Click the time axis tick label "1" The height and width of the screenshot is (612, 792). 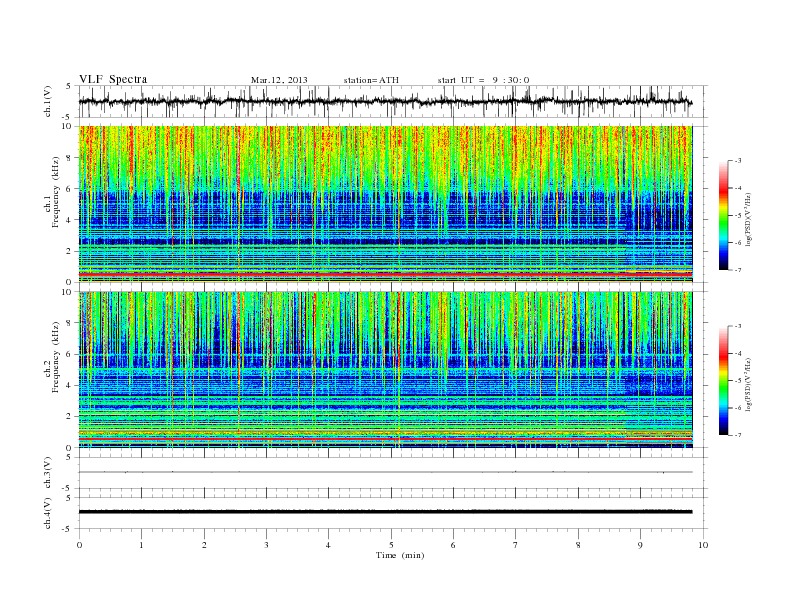[x=142, y=545]
